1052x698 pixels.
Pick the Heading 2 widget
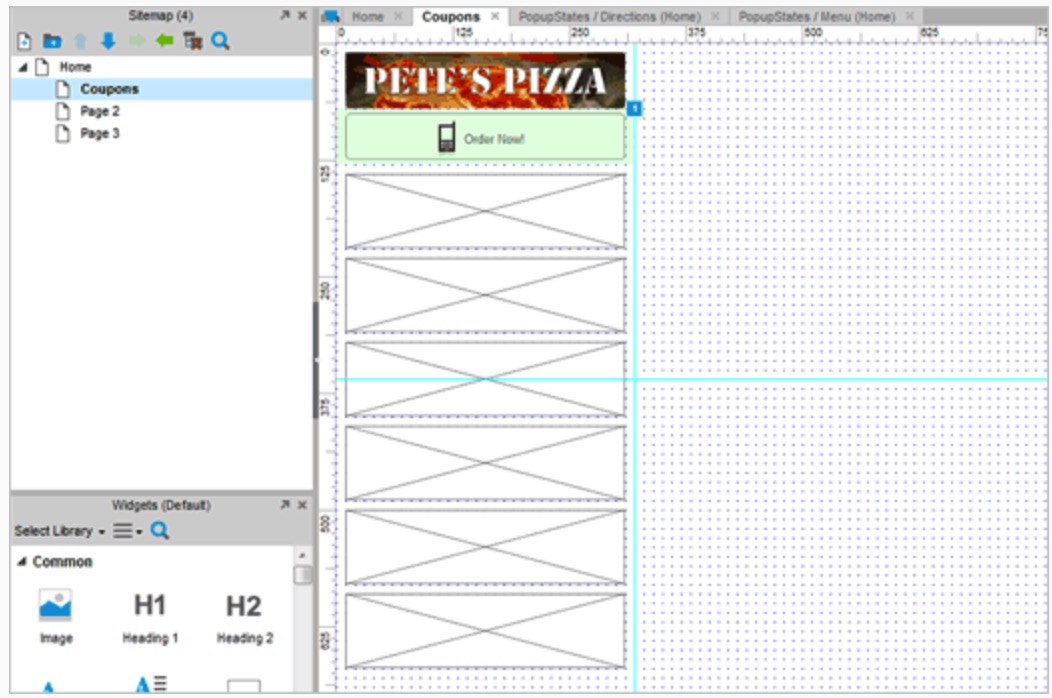[x=244, y=617]
